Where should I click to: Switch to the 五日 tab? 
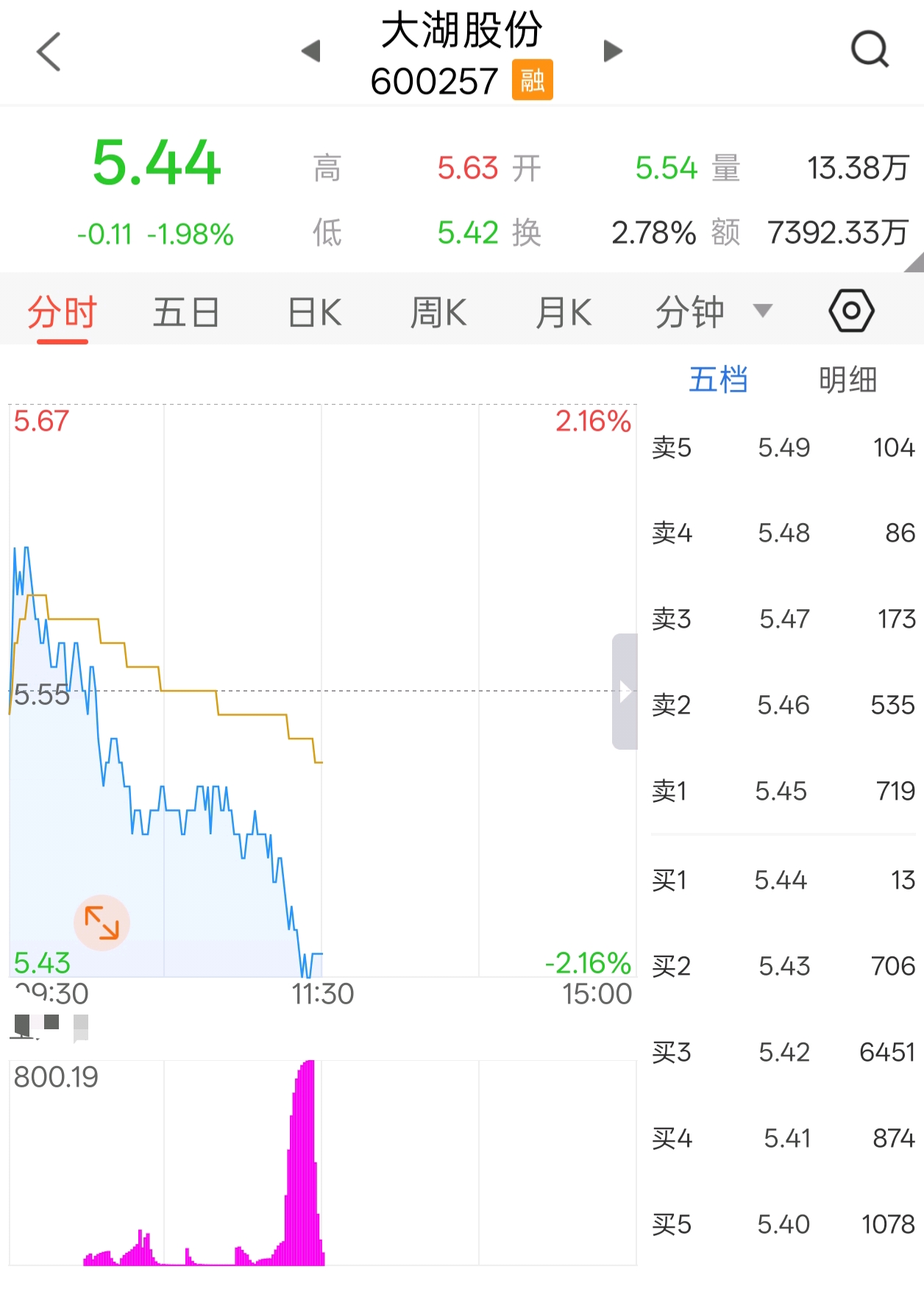[186, 312]
